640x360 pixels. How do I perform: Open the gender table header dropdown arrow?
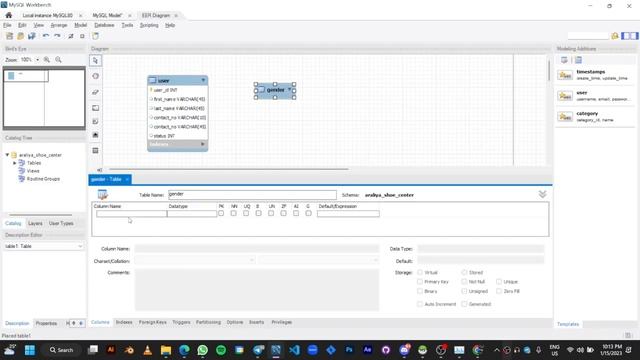[x=290, y=89]
